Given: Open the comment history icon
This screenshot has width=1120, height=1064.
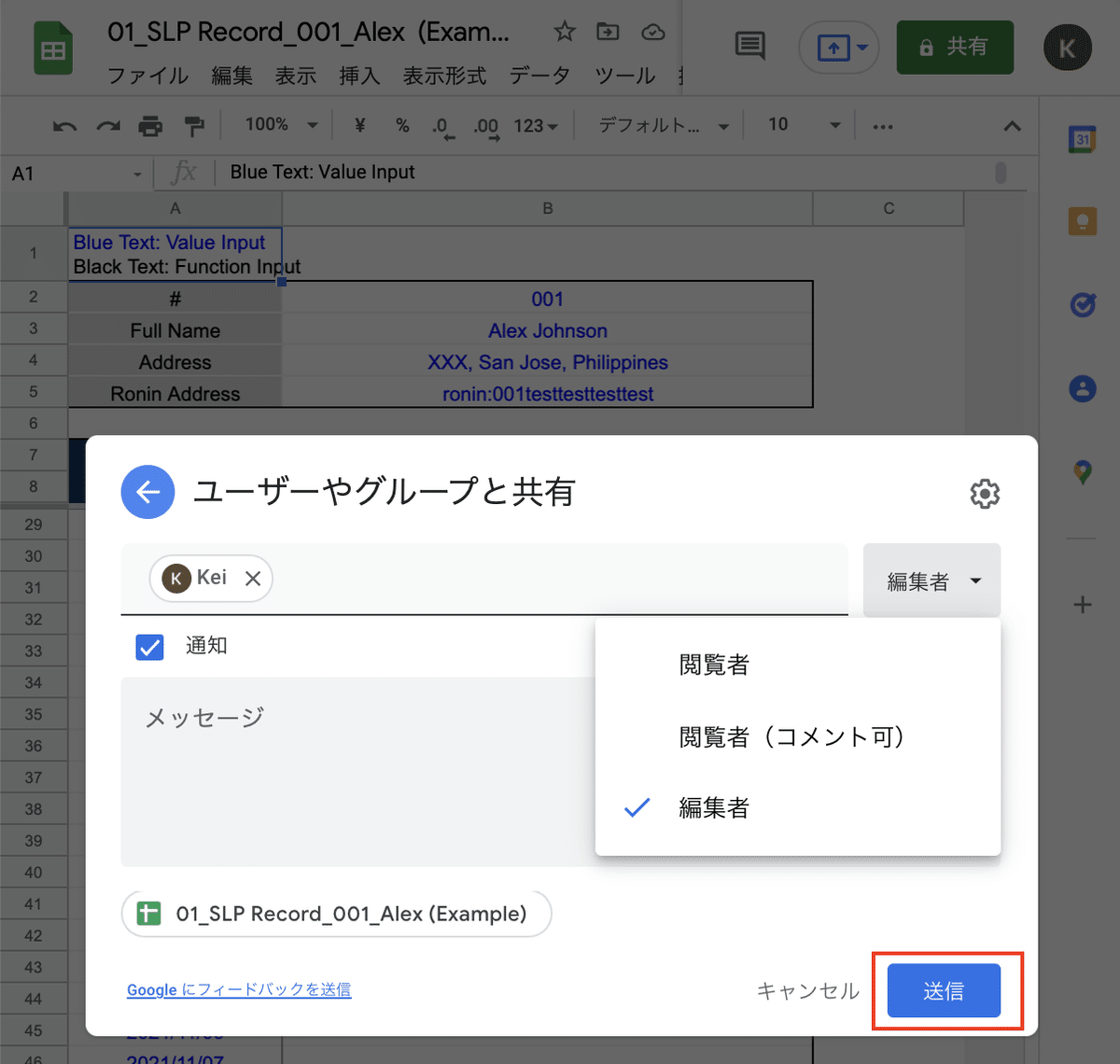Looking at the screenshot, I should (x=750, y=45).
